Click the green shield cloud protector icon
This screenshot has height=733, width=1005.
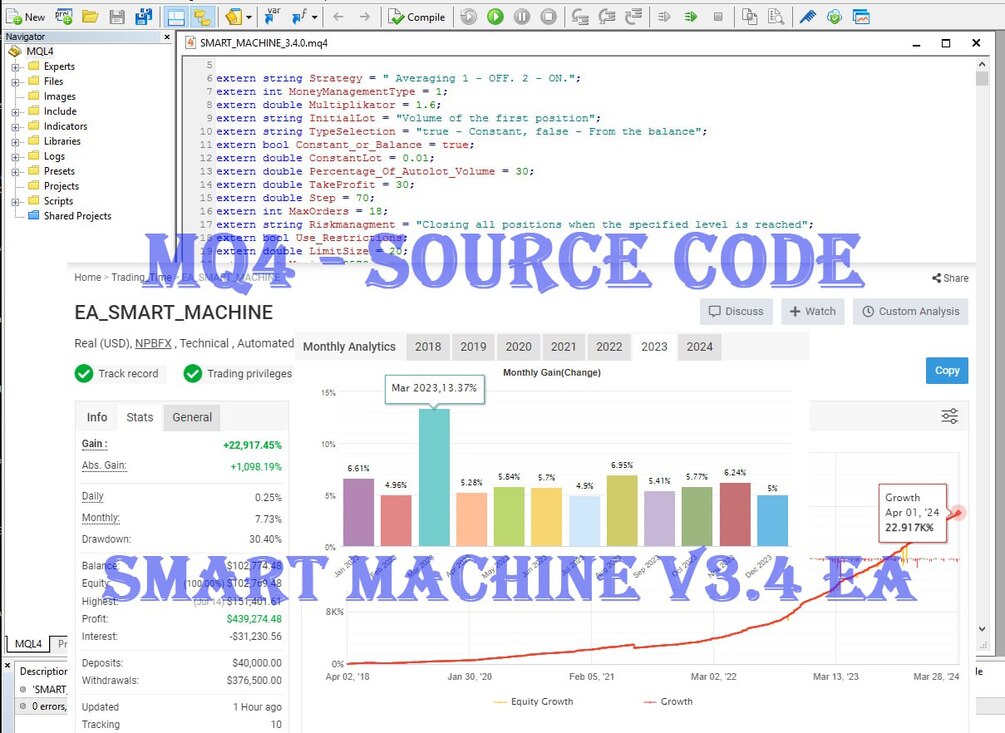tap(834, 17)
